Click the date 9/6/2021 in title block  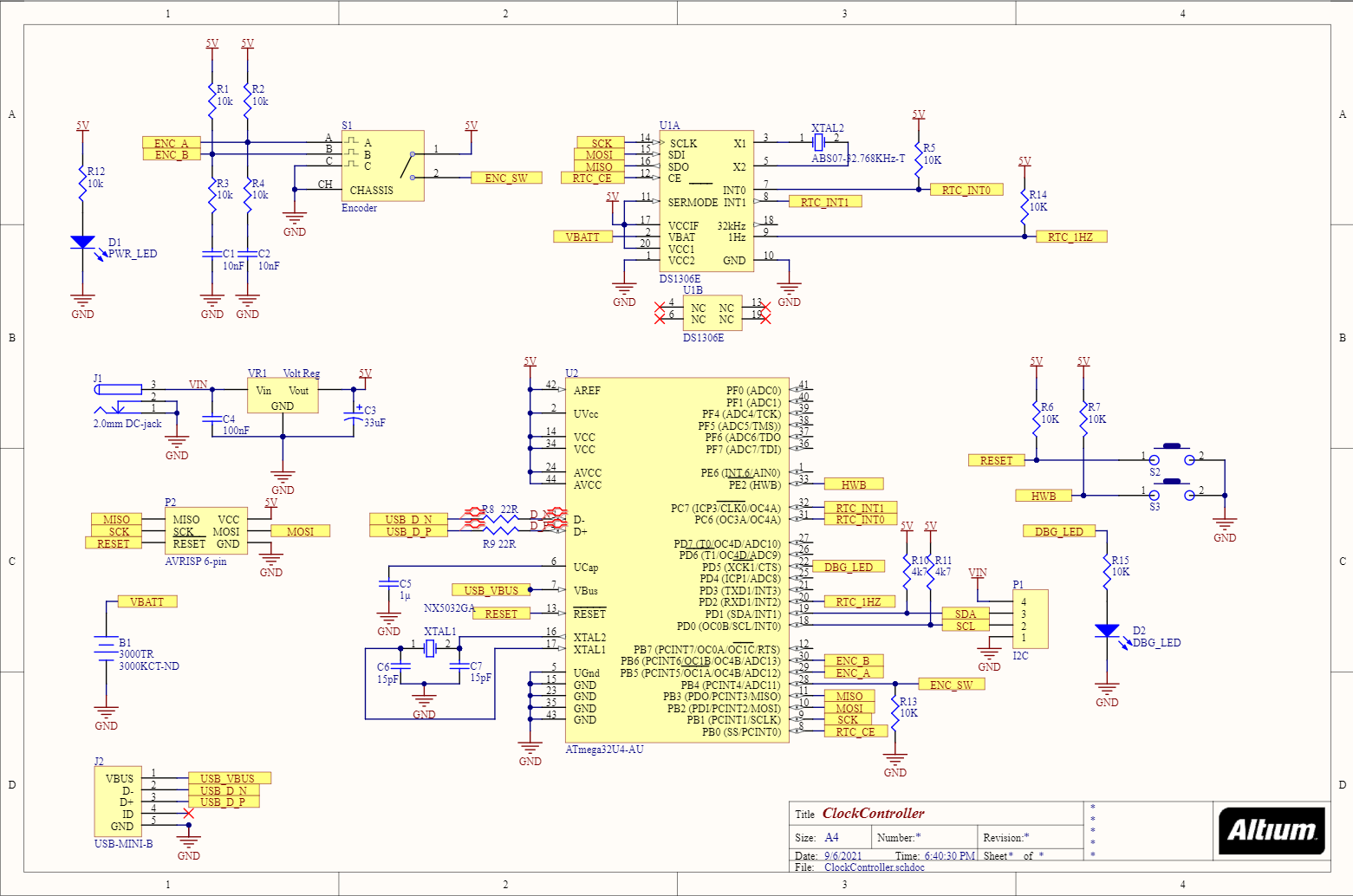842,855
